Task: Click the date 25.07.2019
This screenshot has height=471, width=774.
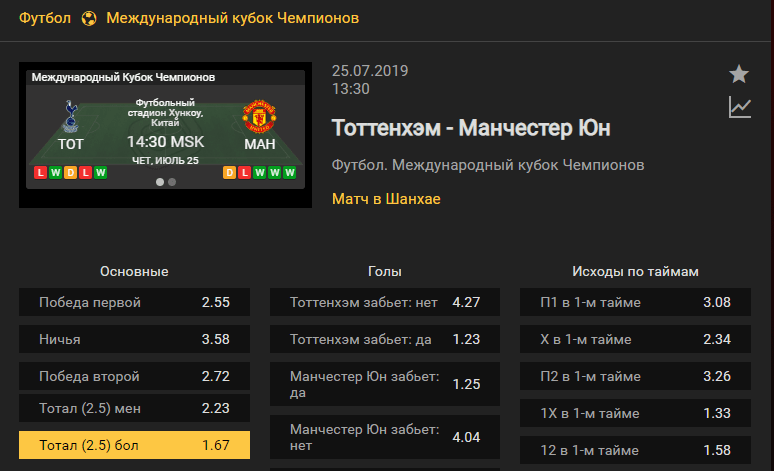Action: coord(370,71)
